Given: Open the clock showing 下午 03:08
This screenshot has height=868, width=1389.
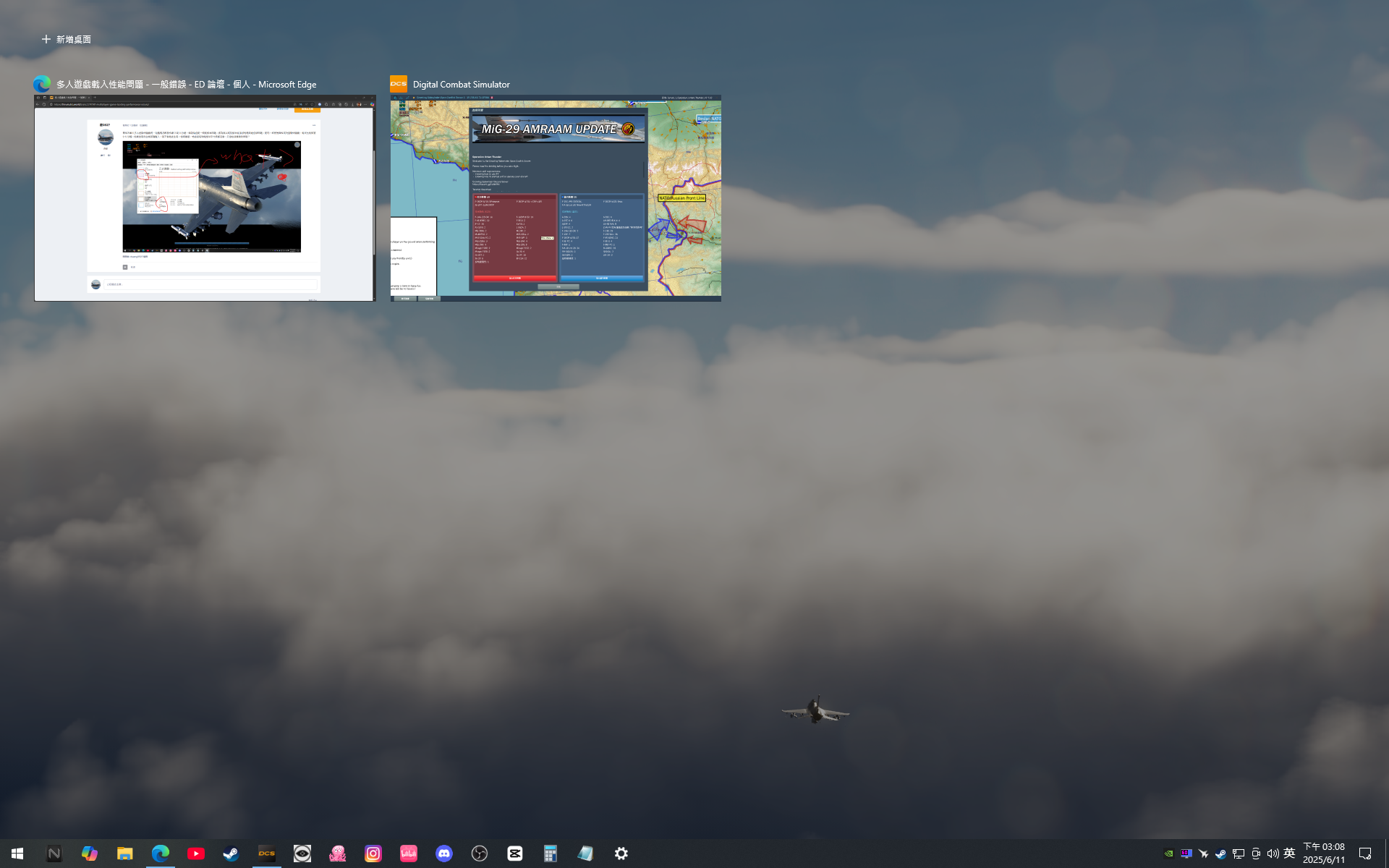Looking at the screenshot, I should (1324, 854).
